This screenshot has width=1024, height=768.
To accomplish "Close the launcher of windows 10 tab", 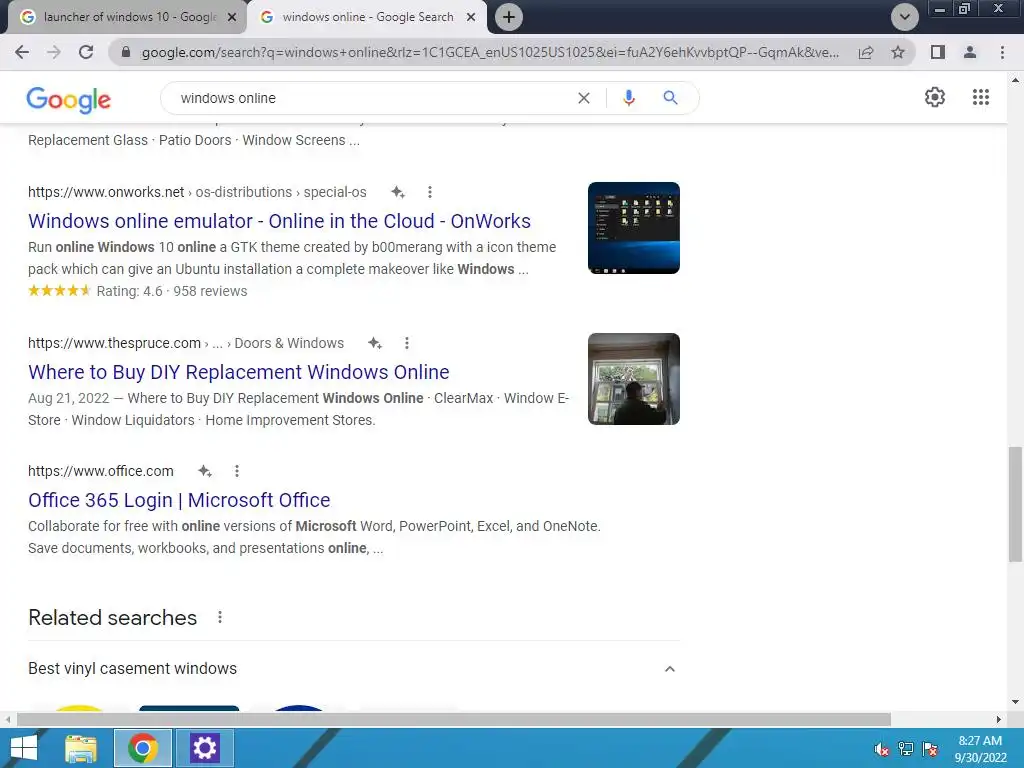I will [232, 18].
